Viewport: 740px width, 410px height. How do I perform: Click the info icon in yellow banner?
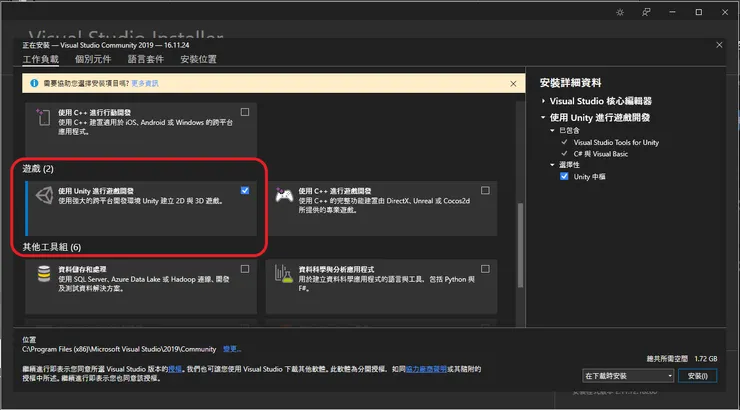pyautogui.click(x=34, y=84)
